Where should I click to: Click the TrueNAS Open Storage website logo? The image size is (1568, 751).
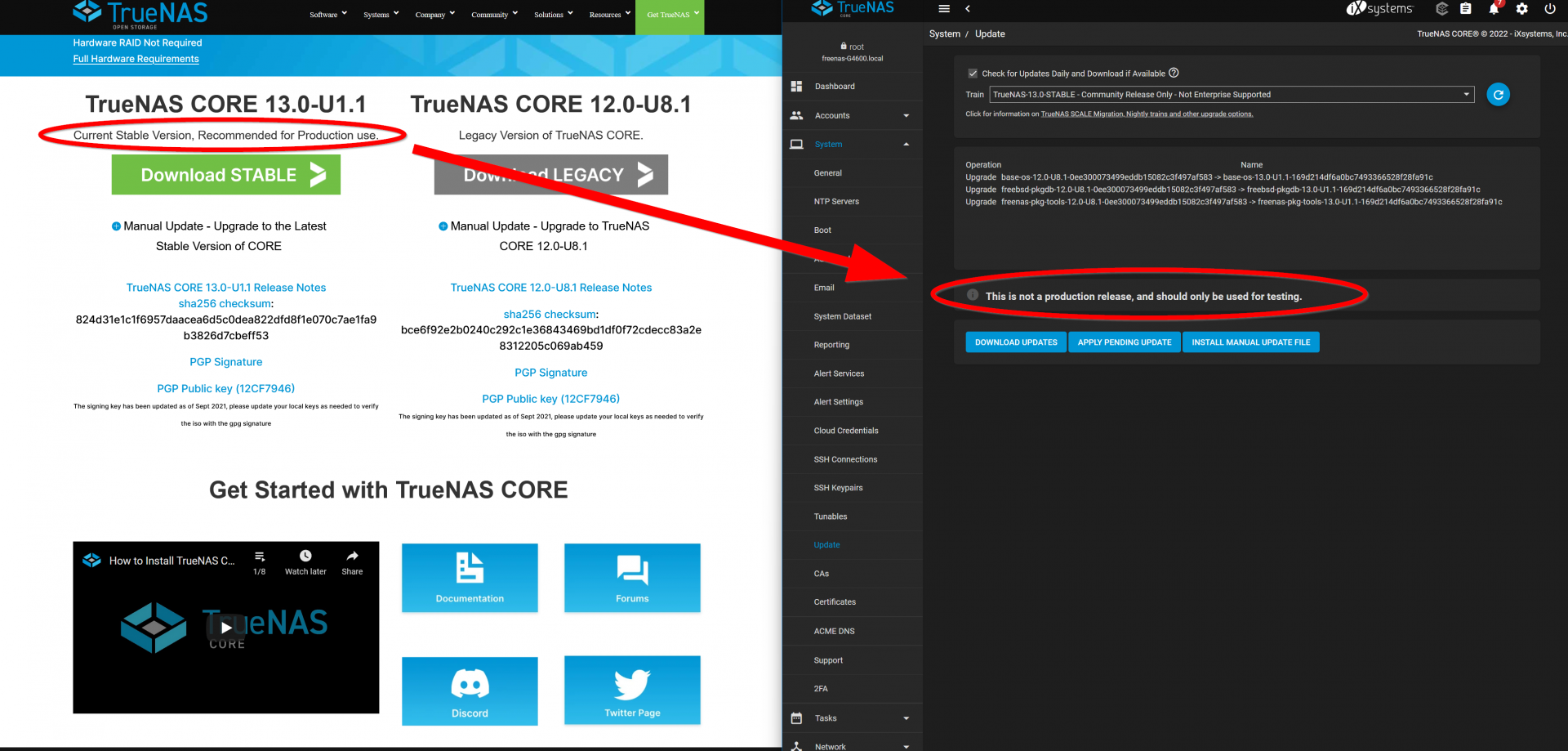pyautogui.click(x=140, y=15)
